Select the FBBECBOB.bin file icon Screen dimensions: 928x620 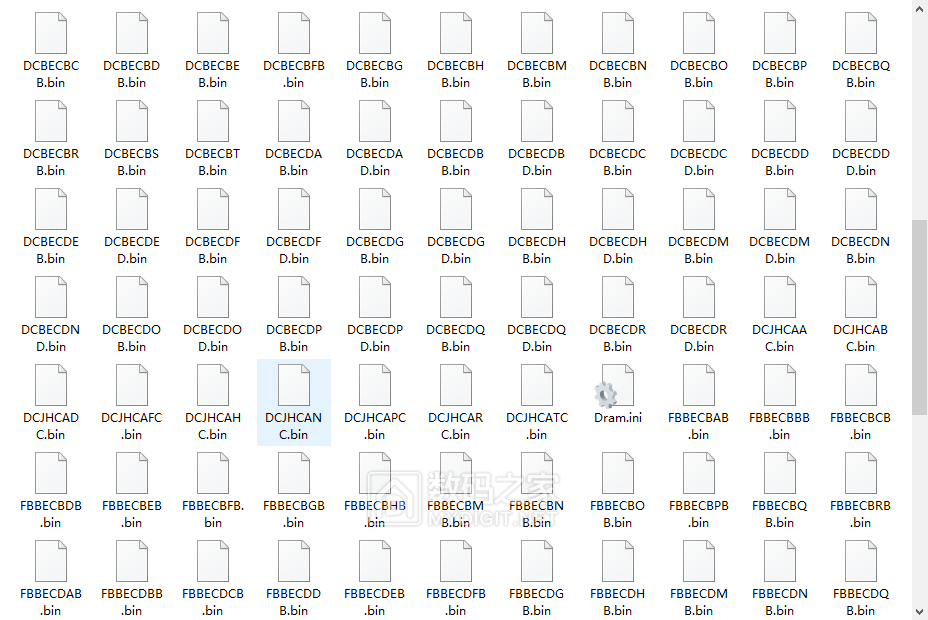(618, 474)
